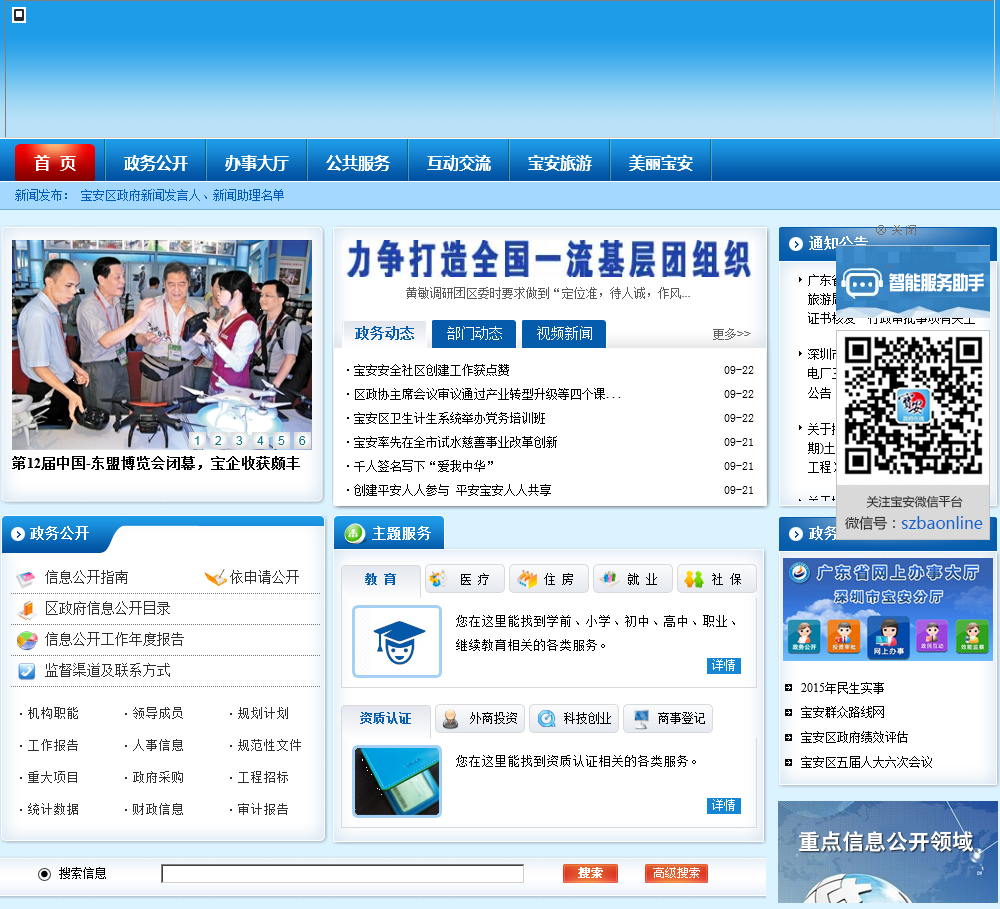Select the 医疗 theme service tab
The image size is (1000, 909).
(x=465, y=579)
